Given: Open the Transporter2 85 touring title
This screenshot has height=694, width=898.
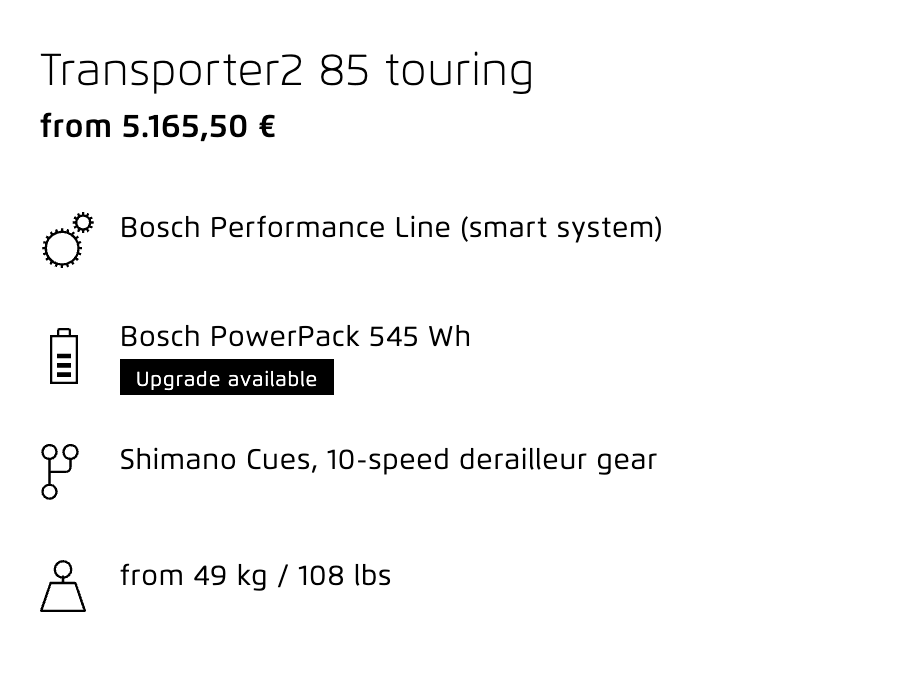Looking at the screenshot, I should [x=287, y=71].
